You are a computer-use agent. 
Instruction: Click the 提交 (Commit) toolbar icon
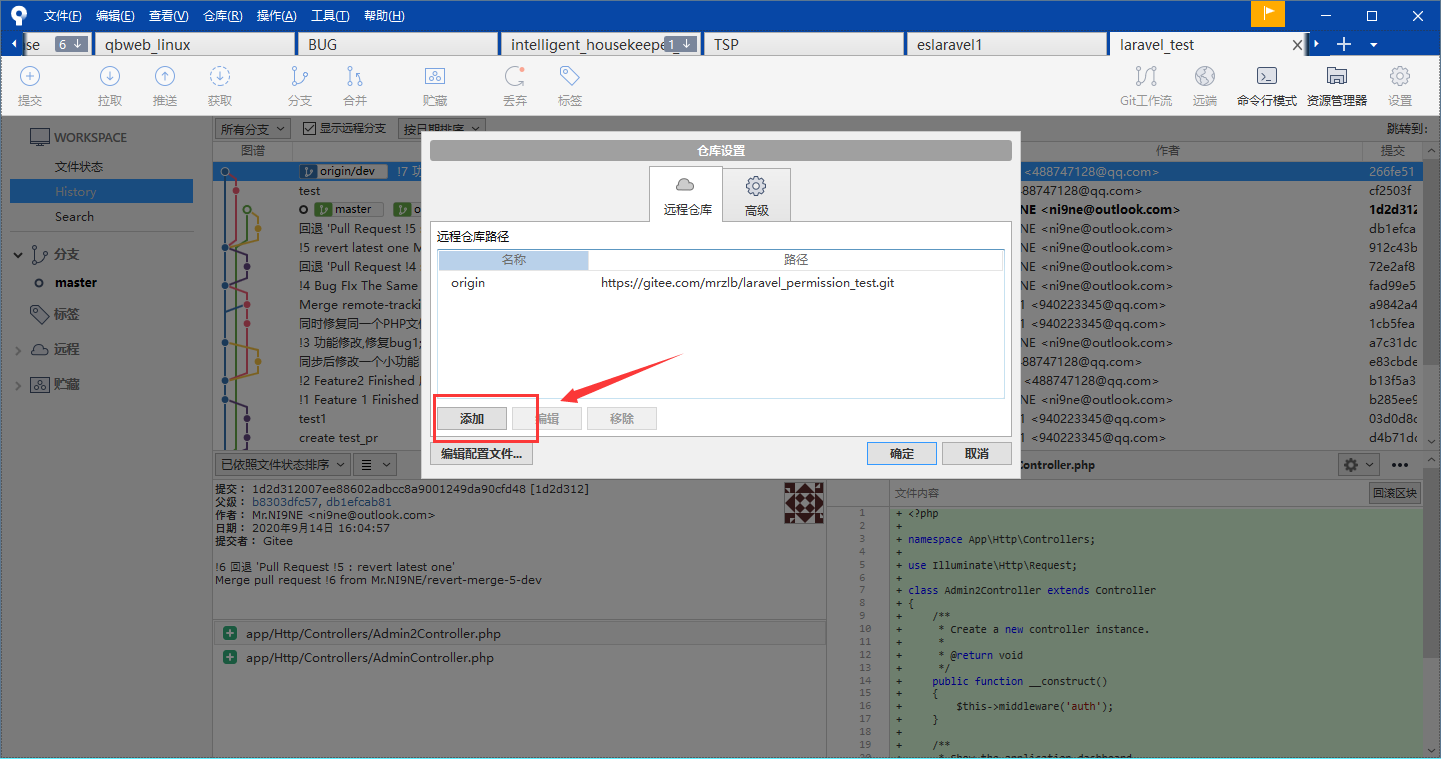point(30,77)
